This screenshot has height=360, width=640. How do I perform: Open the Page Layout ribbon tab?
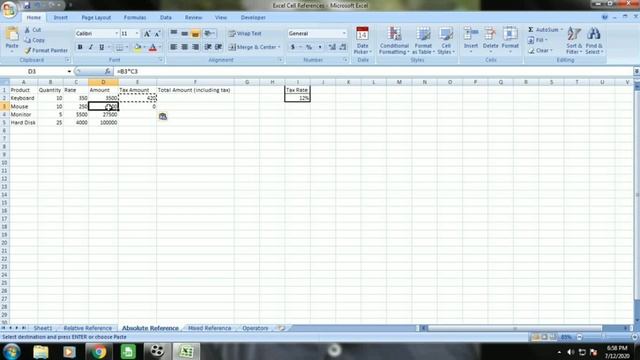96,18
